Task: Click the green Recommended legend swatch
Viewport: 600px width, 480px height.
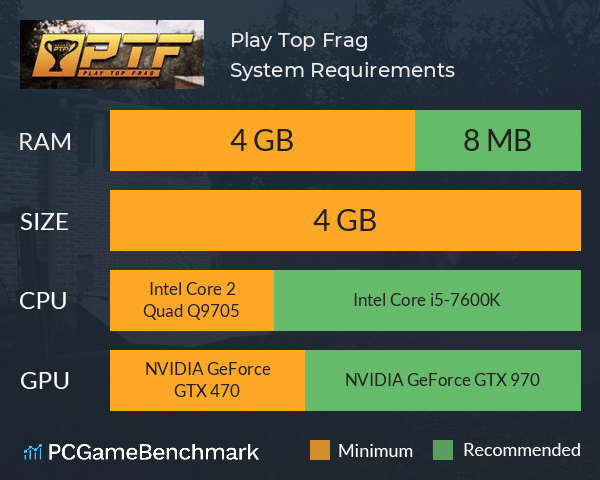Action: click(443, 450)
